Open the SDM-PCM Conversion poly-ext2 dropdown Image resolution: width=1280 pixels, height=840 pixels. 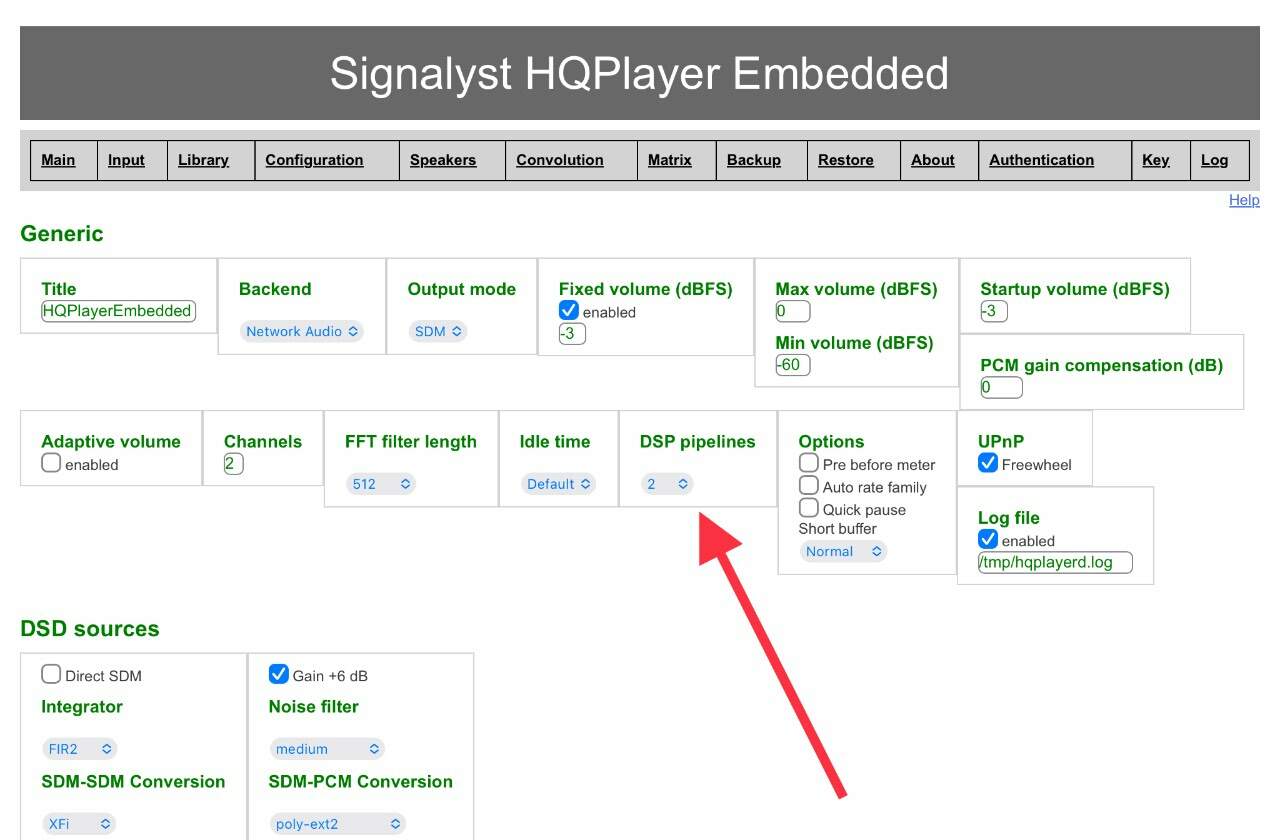(x=338, y=824)
